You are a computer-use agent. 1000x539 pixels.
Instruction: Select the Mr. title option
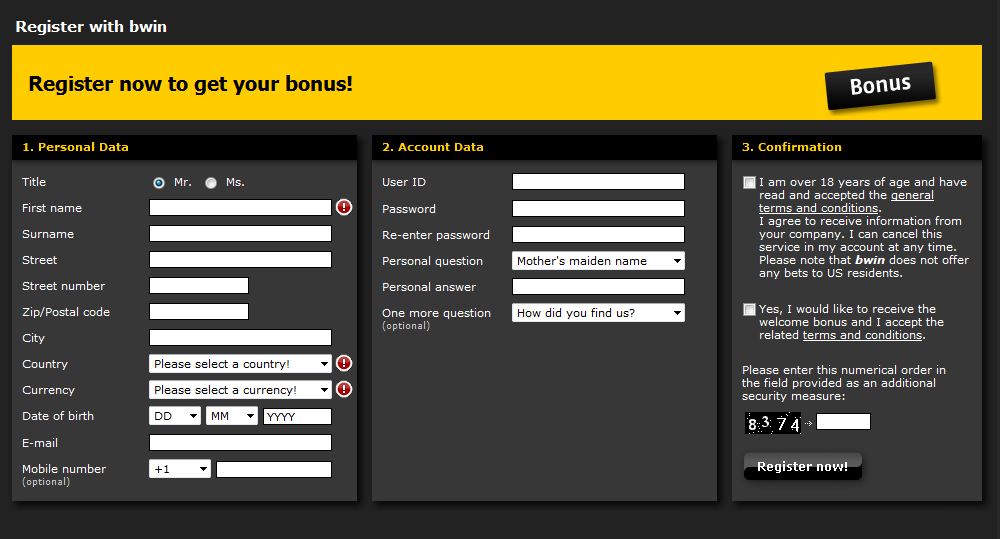point(159,183)
